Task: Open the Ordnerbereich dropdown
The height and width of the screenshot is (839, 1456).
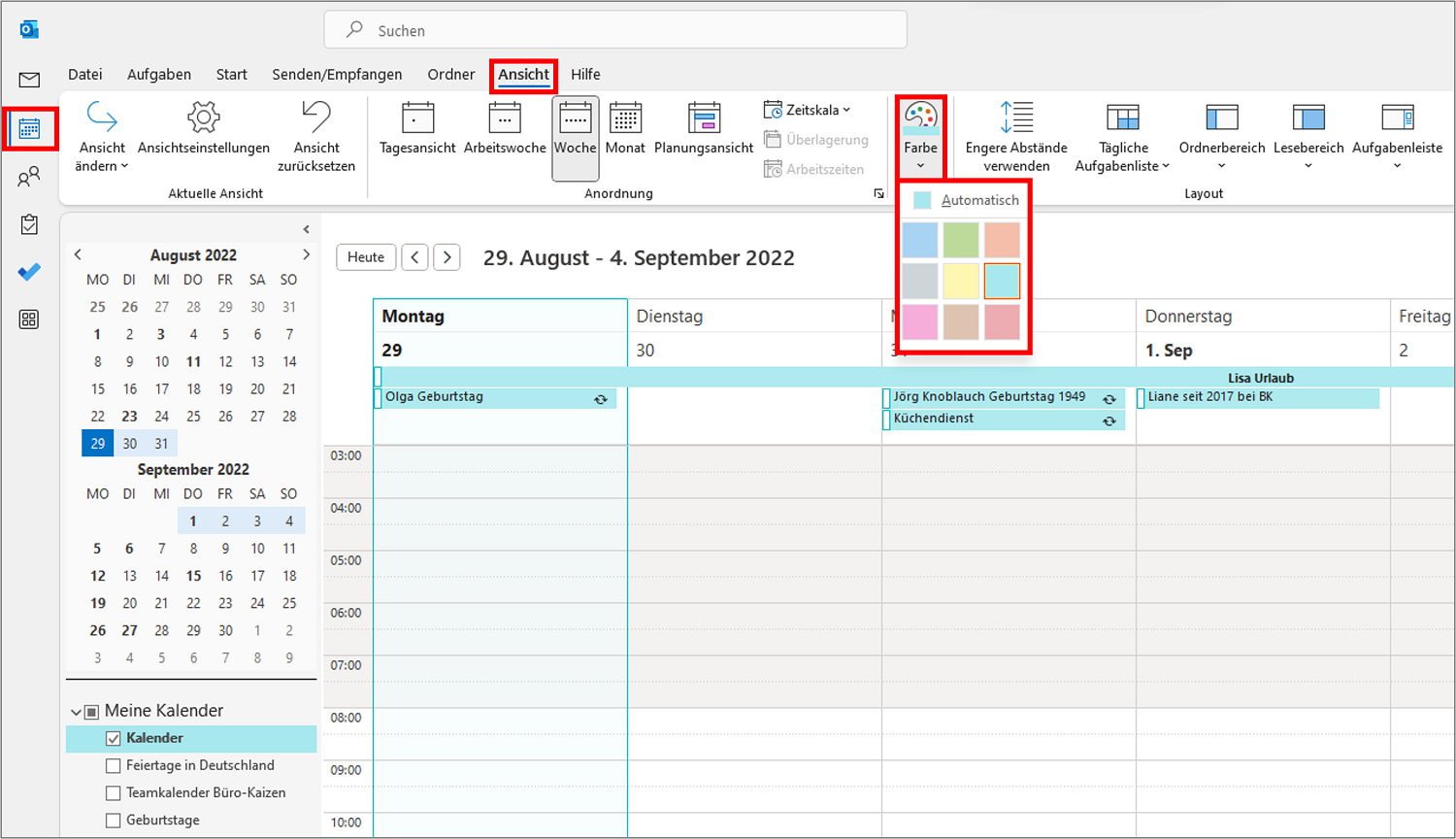Action: coord(1222,137)
